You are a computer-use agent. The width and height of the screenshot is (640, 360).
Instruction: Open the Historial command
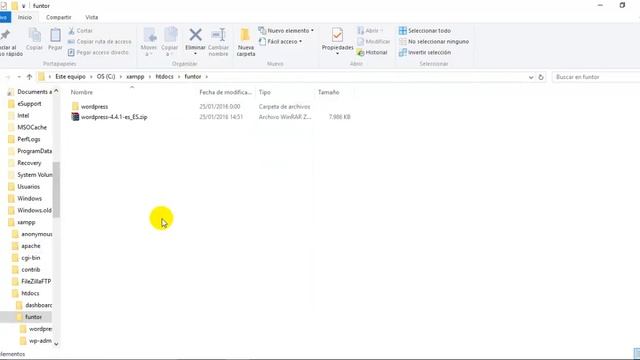click(372, 52)
